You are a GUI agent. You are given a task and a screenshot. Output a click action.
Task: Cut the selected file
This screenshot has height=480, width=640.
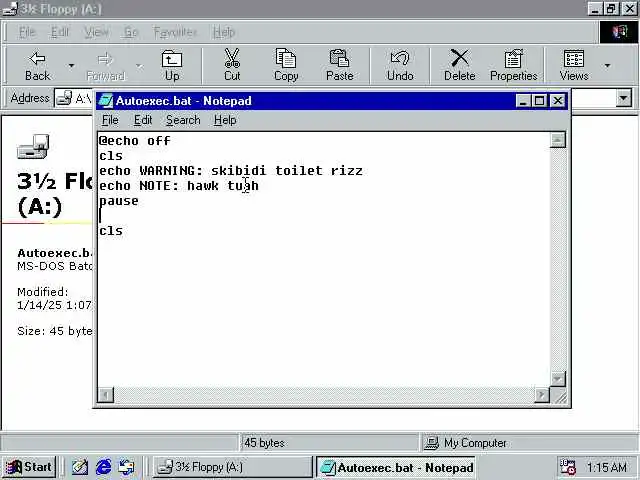232,66
